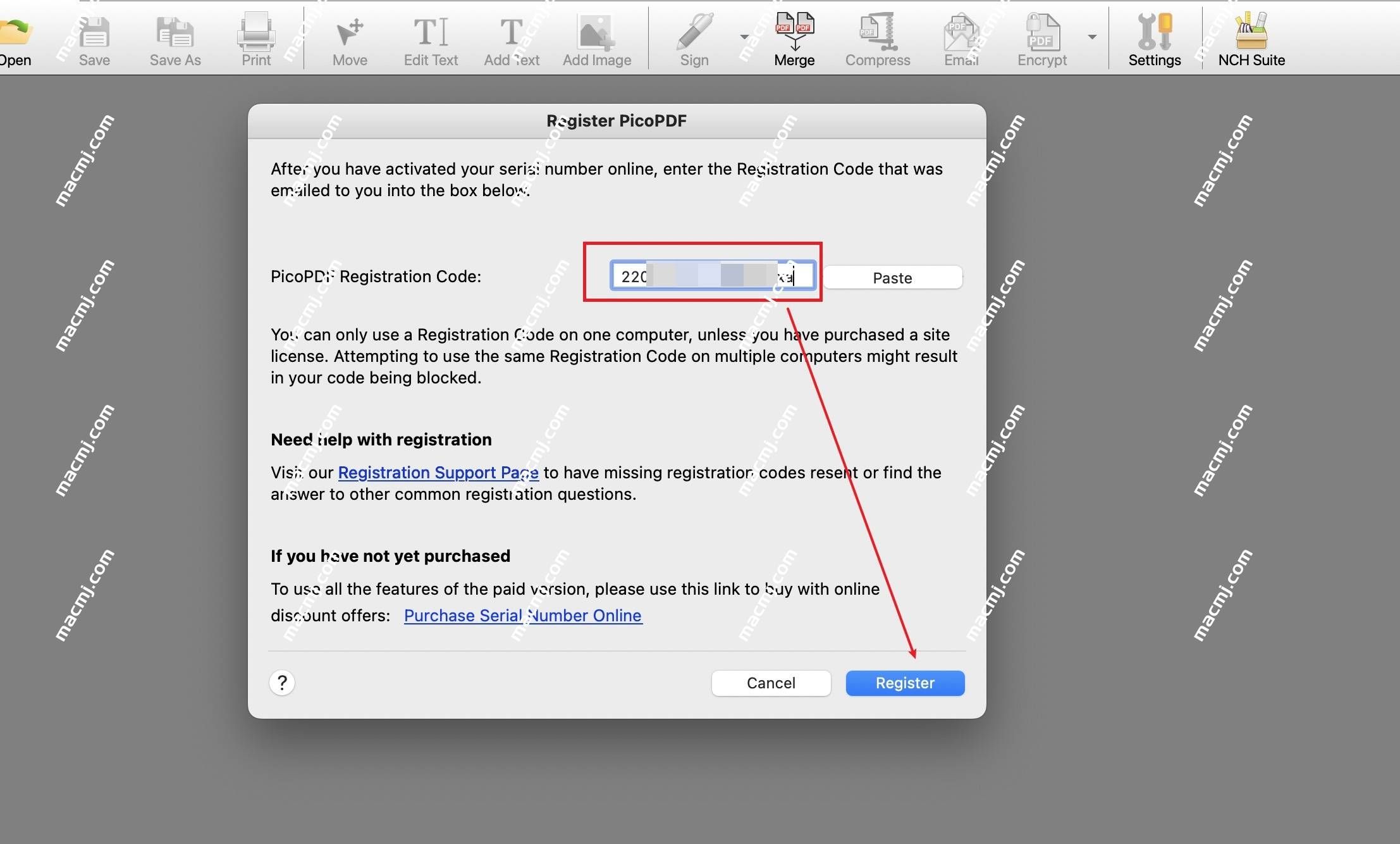Click the Email PDF icon
1400x844 pixels.
point(961,41)
